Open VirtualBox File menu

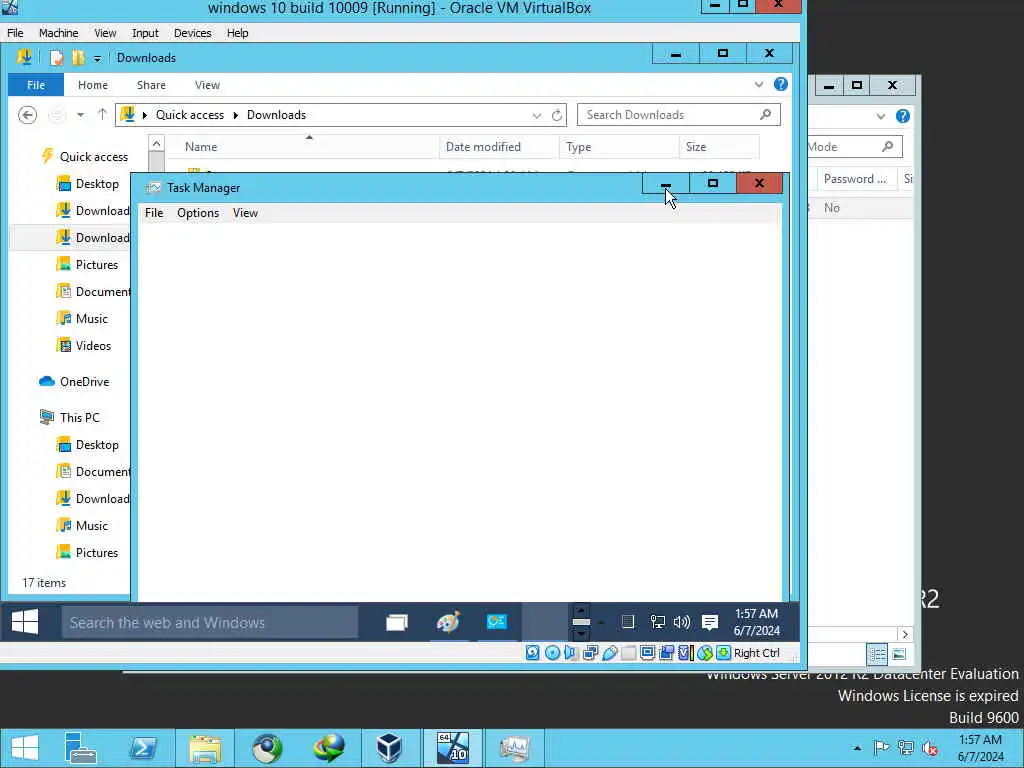(15, 33)
